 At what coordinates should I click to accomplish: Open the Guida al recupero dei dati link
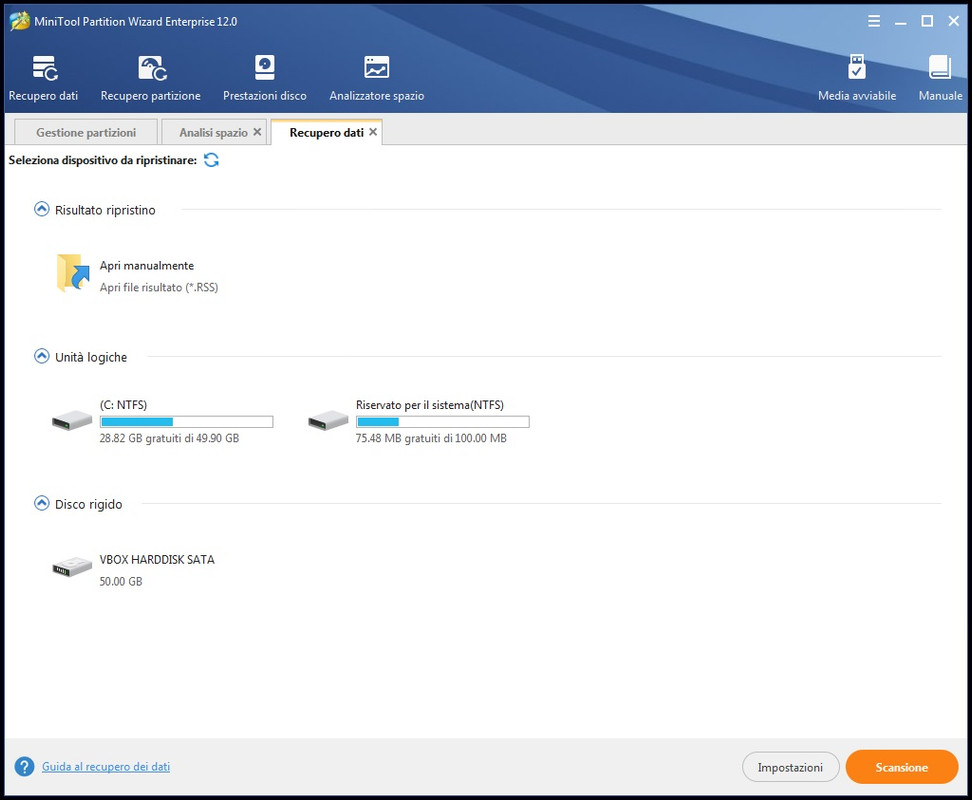point(106,767)
